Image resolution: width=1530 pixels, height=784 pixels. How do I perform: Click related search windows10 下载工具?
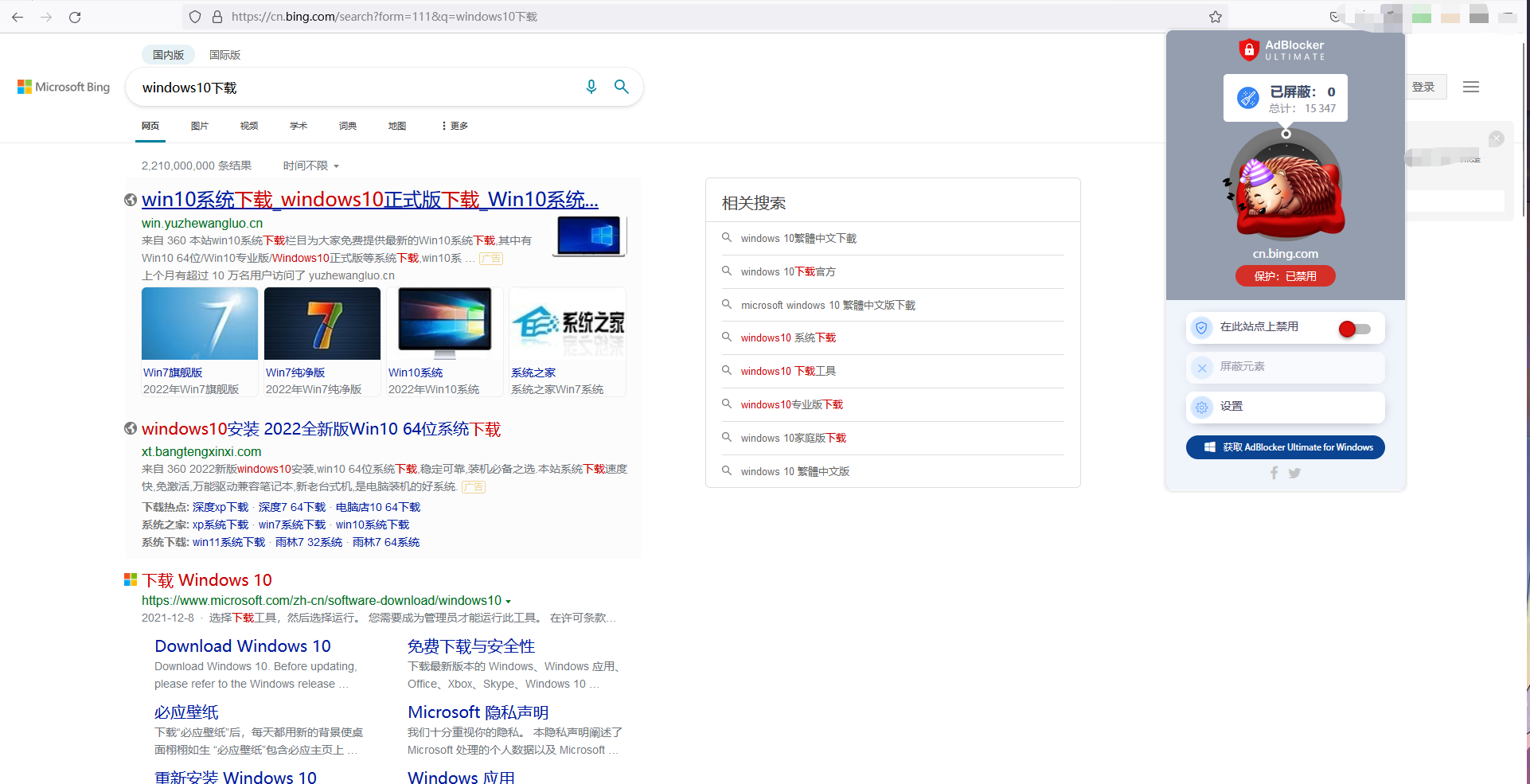pos(788,371)
